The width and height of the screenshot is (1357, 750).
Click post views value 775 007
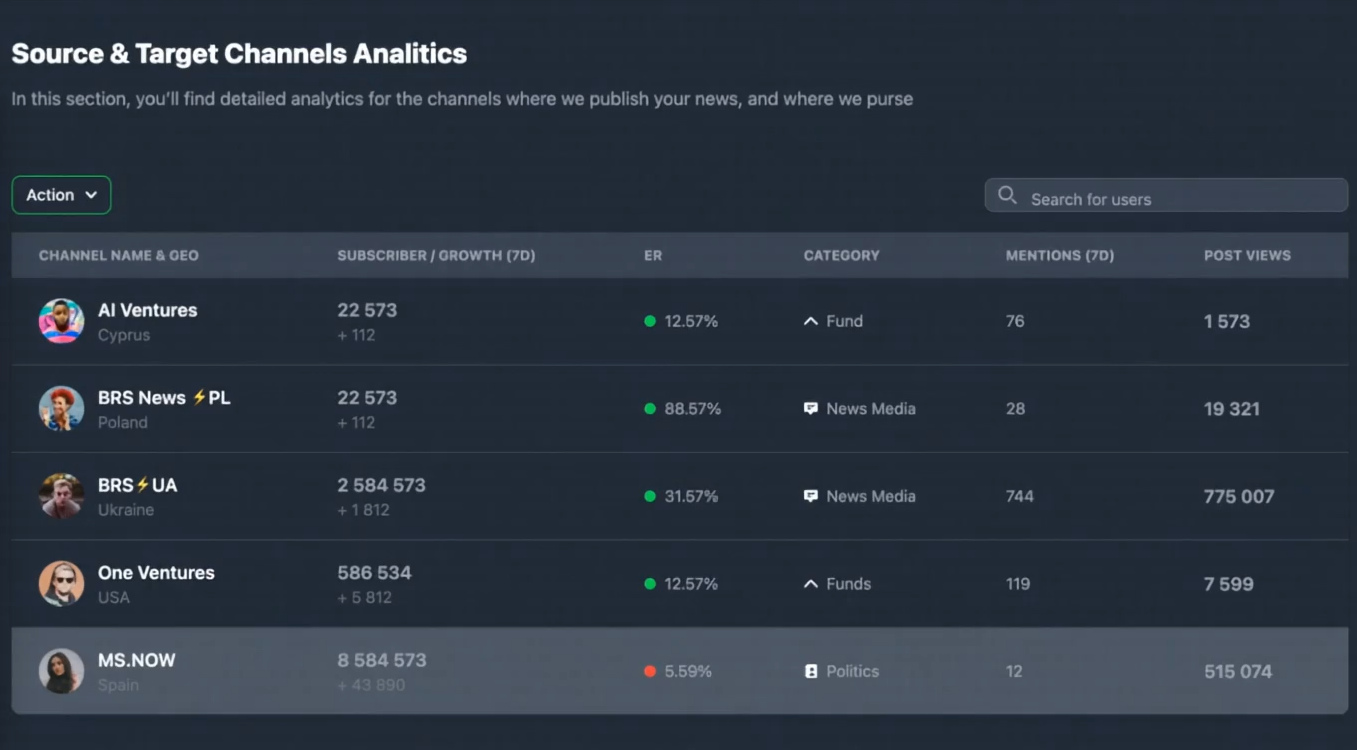coord(1239,496)
